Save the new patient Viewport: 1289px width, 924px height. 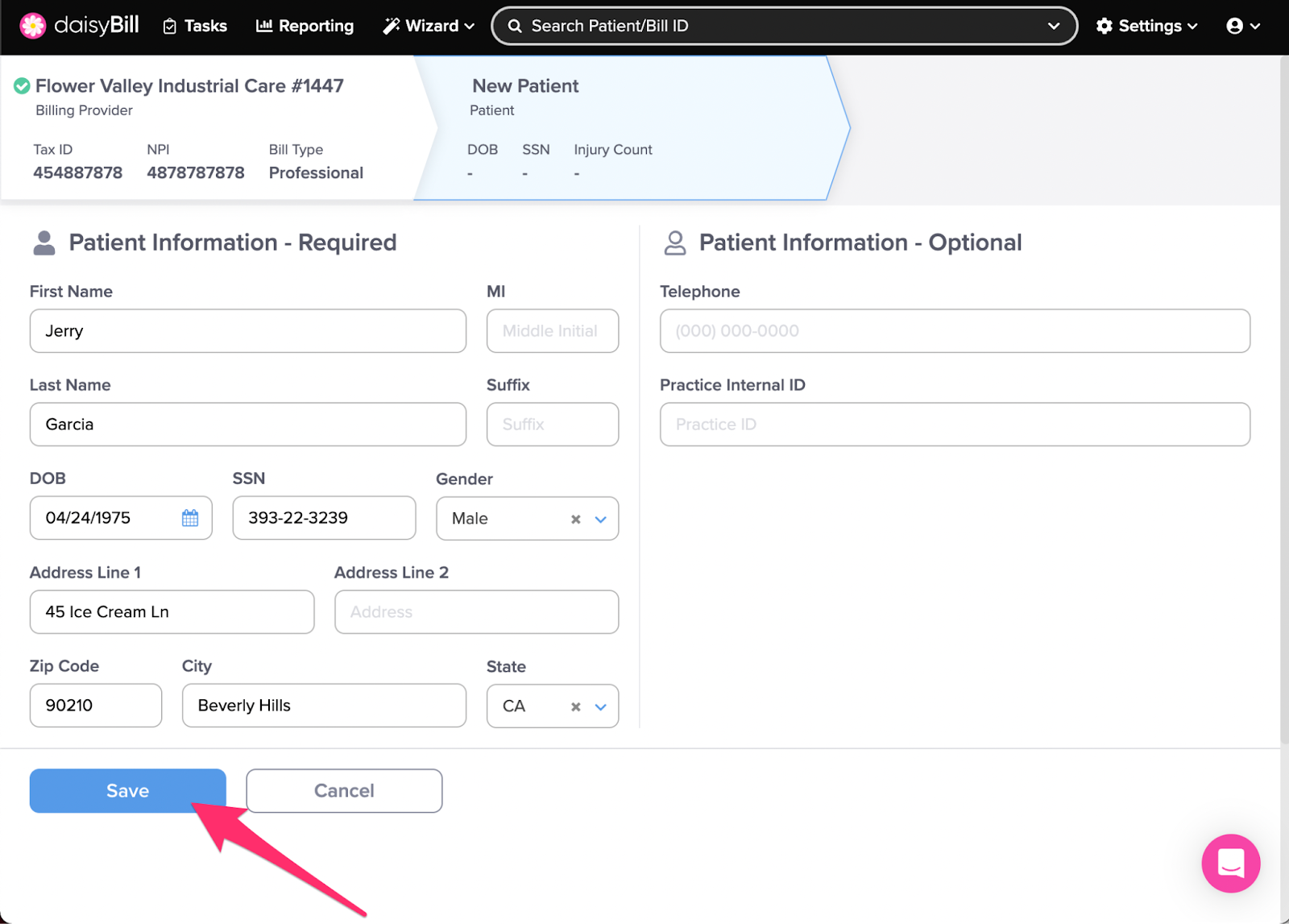coord(128,791)
